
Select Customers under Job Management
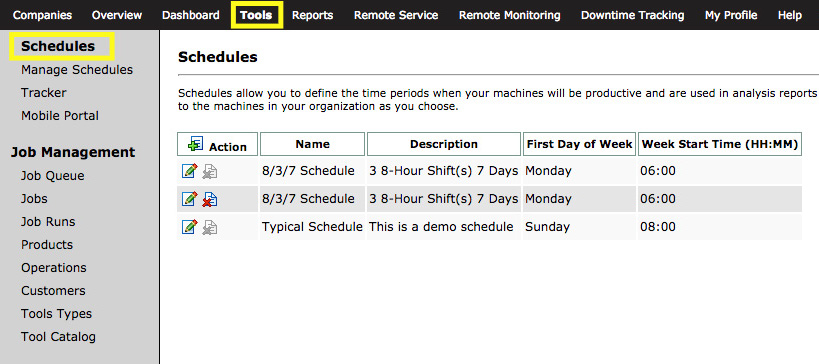click(x=53, y=290)
